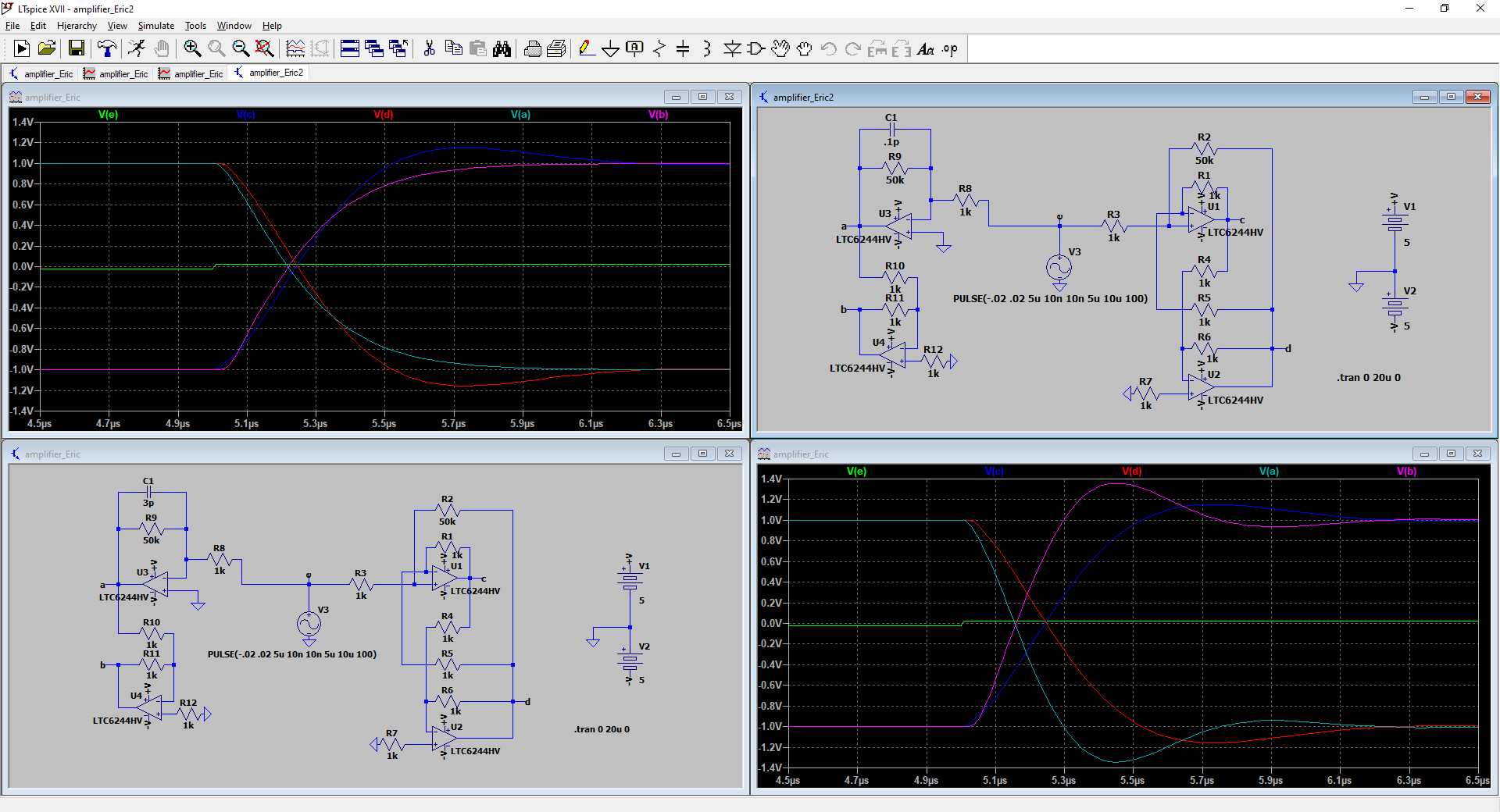The image size is (1500, 812).
Task: Click the Tile Windows icon
Action: point(350,49)
